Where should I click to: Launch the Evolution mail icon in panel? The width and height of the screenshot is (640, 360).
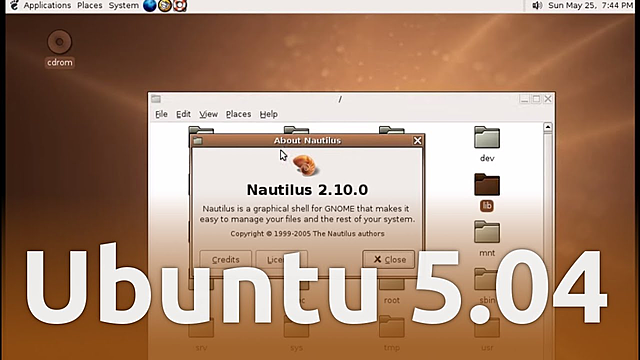[165, 5]
